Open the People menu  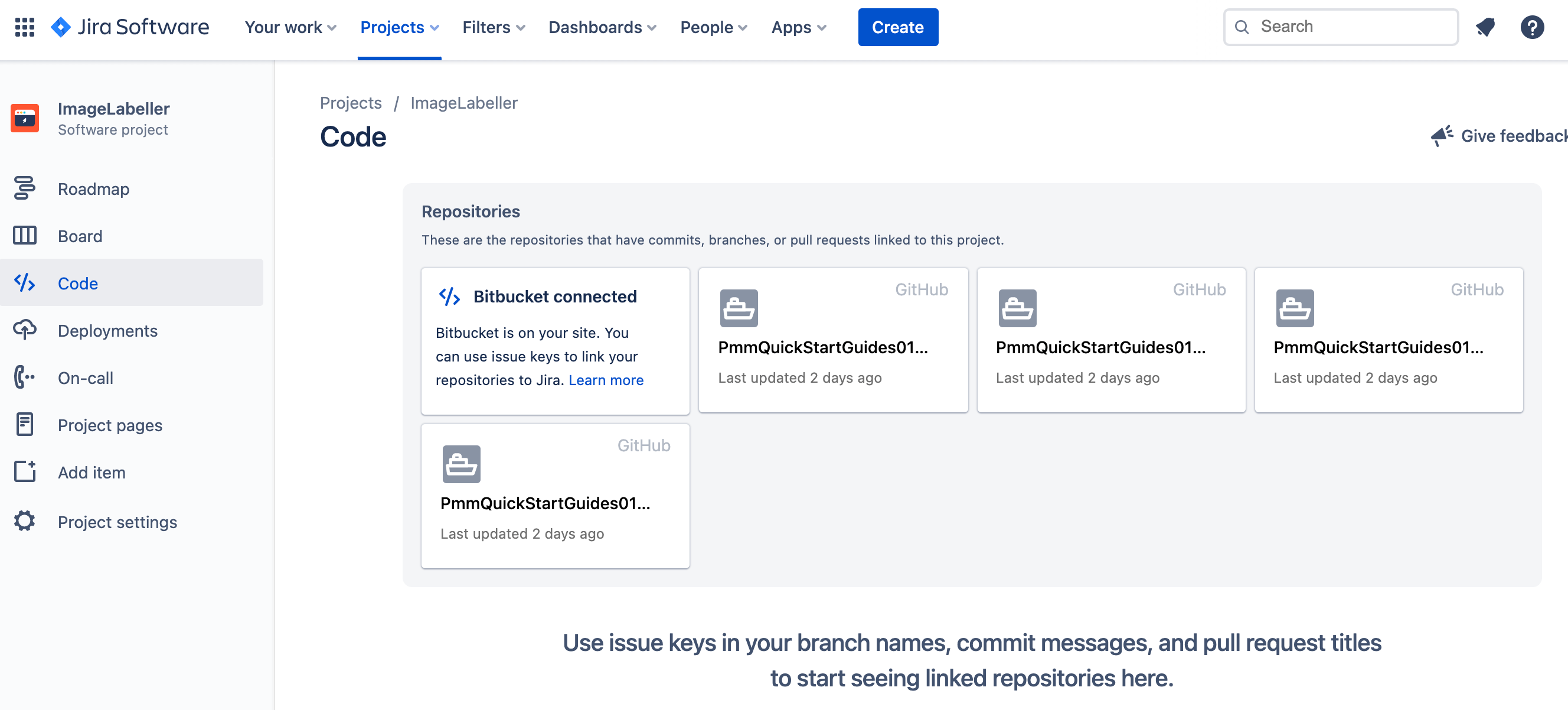pos(714,27)
